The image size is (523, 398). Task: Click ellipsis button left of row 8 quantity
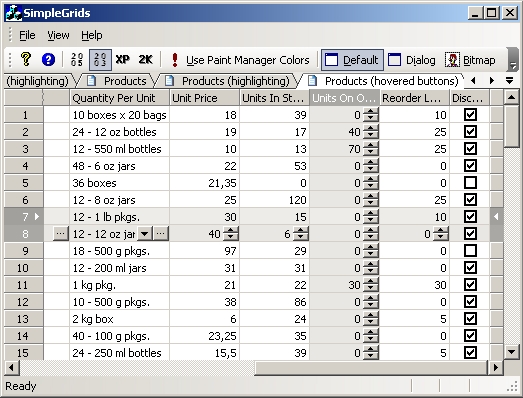[61, 234]
